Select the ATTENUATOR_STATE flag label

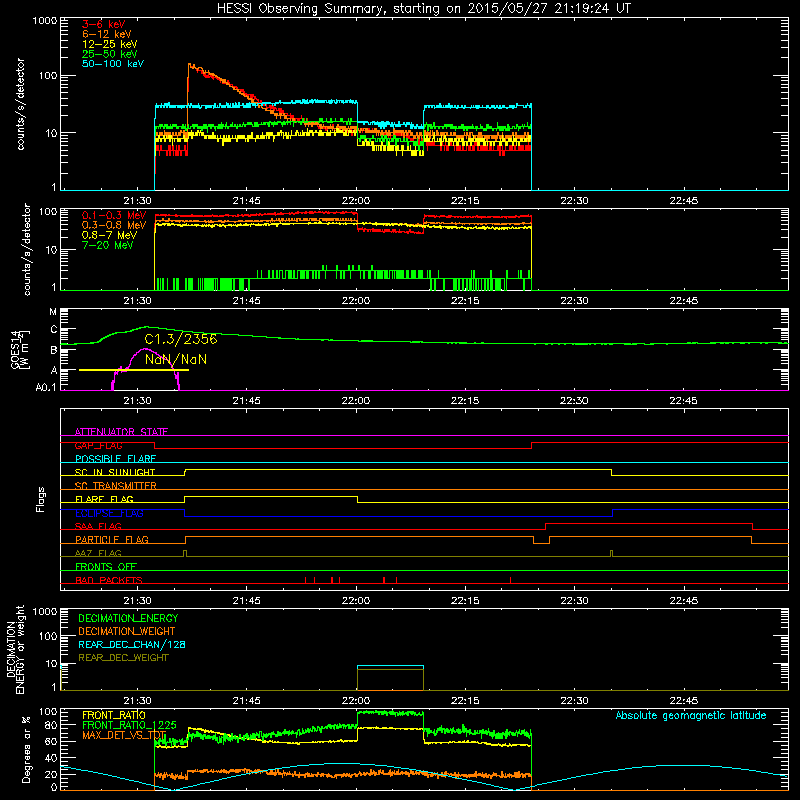121,432
